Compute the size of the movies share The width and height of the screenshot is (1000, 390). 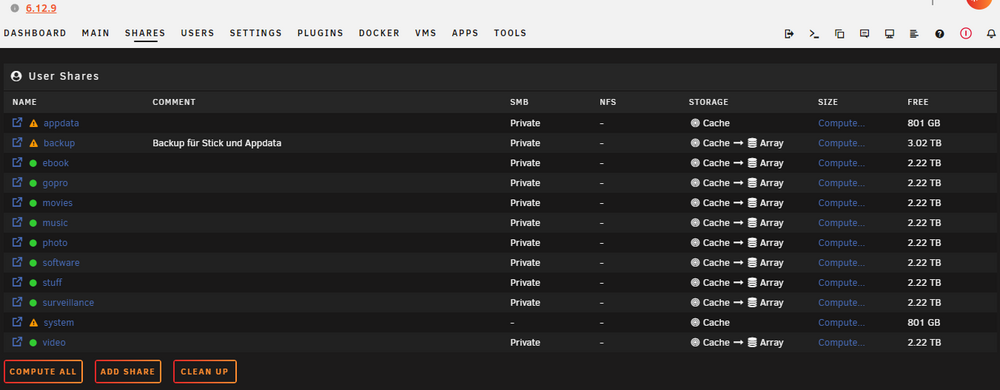[841, 203]
